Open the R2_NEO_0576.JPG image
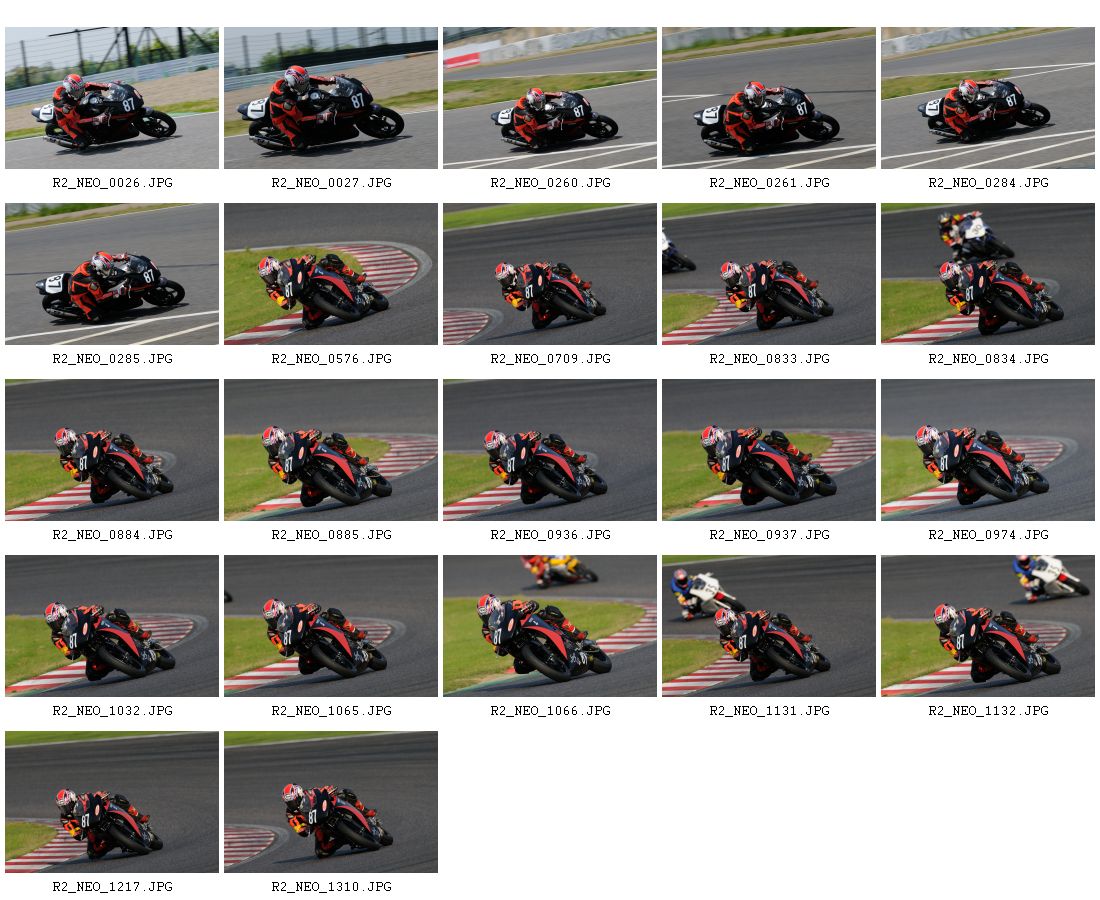 (x=330, y=274)
